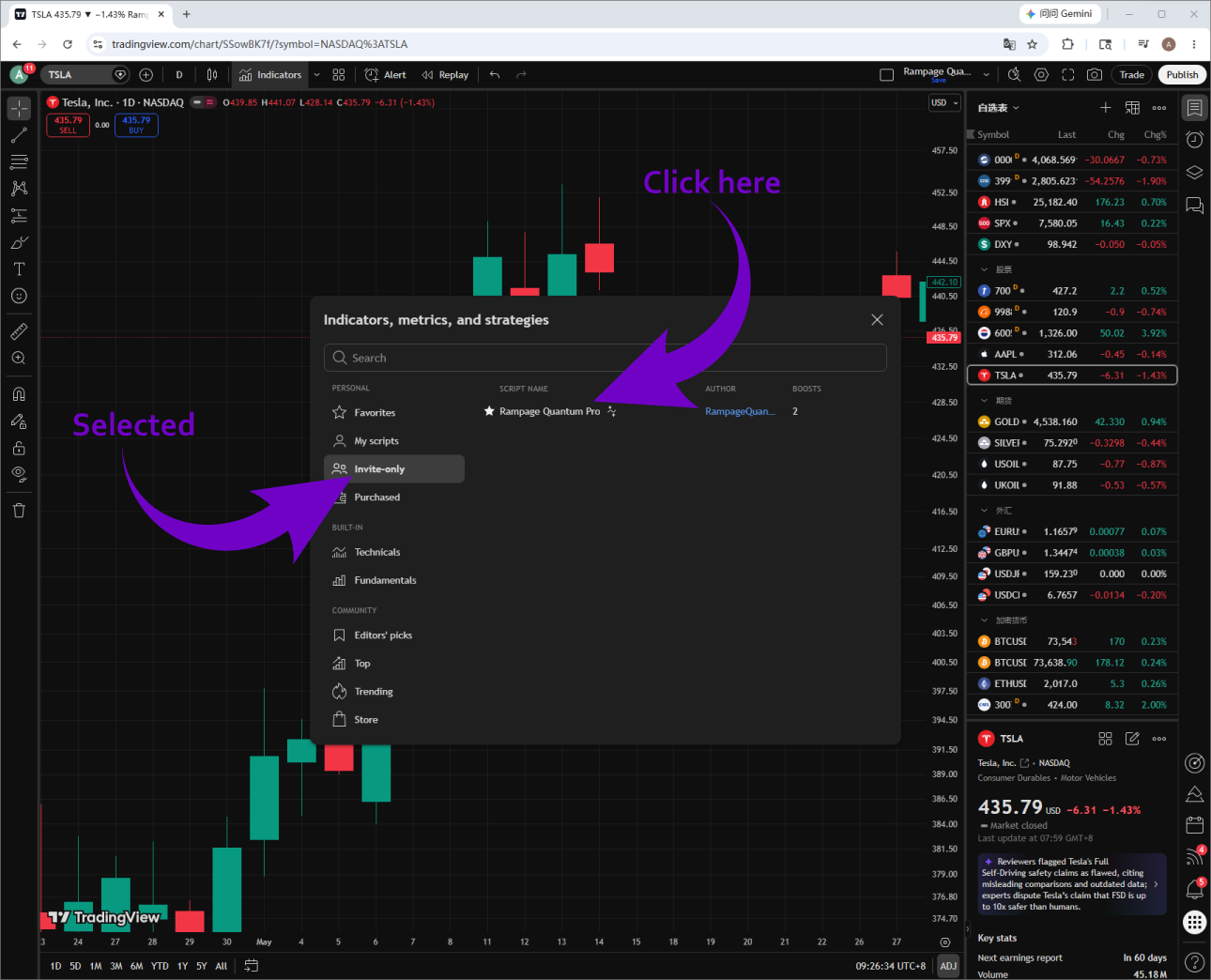Screen dimensions: 1211x980
Task: Click the red SELL 435.79 button
Action: point(68,125)
